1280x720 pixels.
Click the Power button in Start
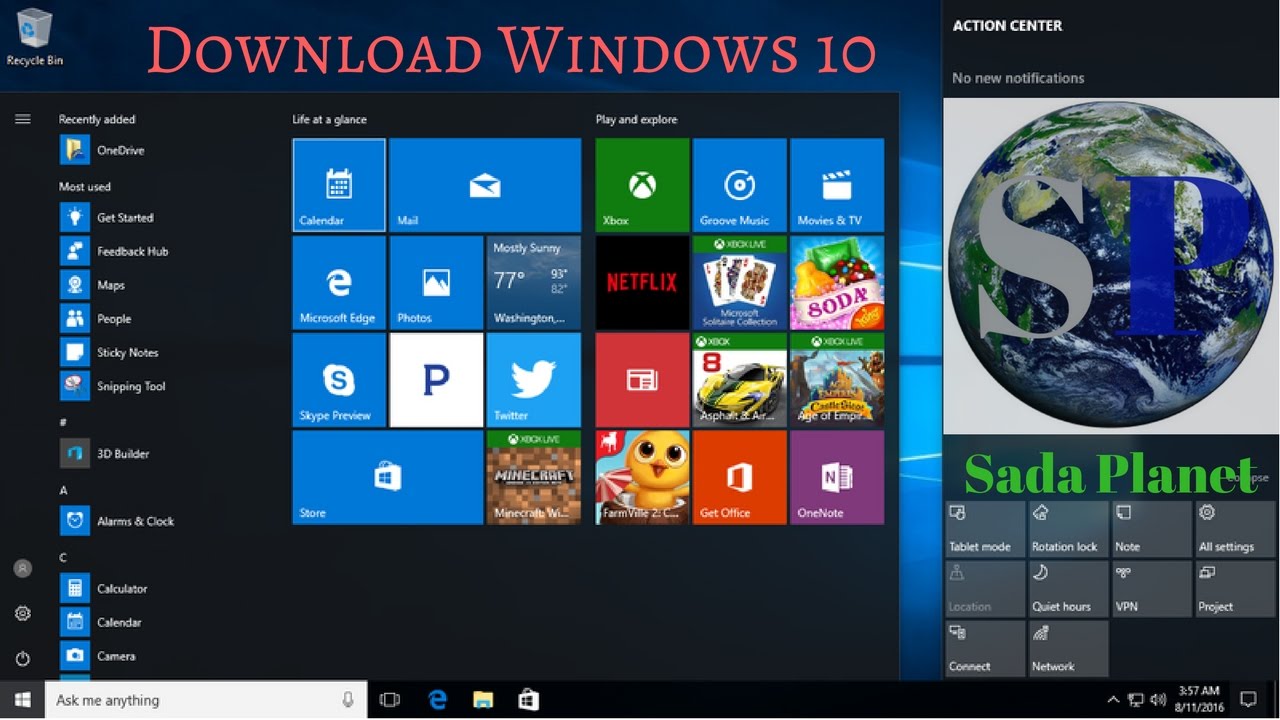point(22,658)
